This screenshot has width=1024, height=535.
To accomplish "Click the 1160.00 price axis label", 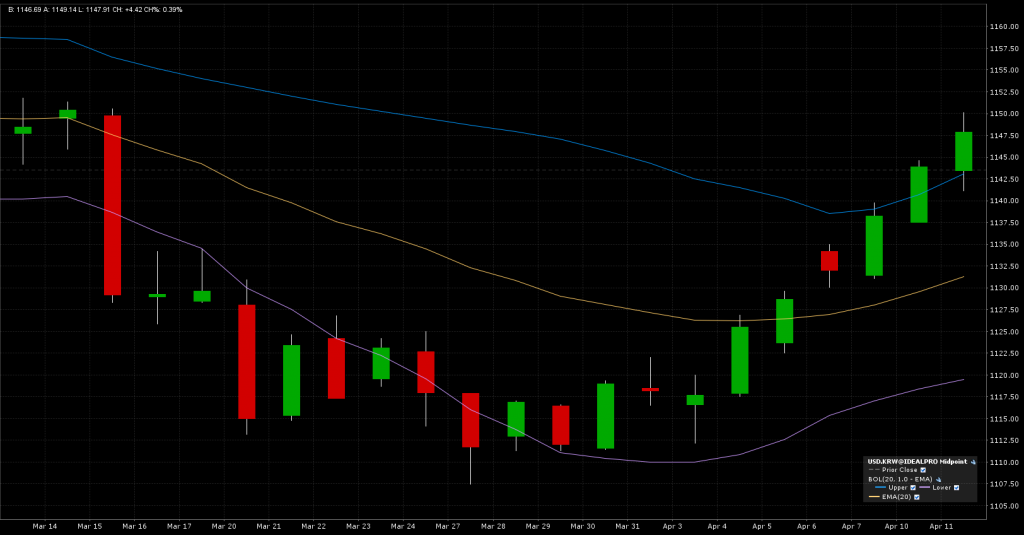I will (x=1004, y=27).
